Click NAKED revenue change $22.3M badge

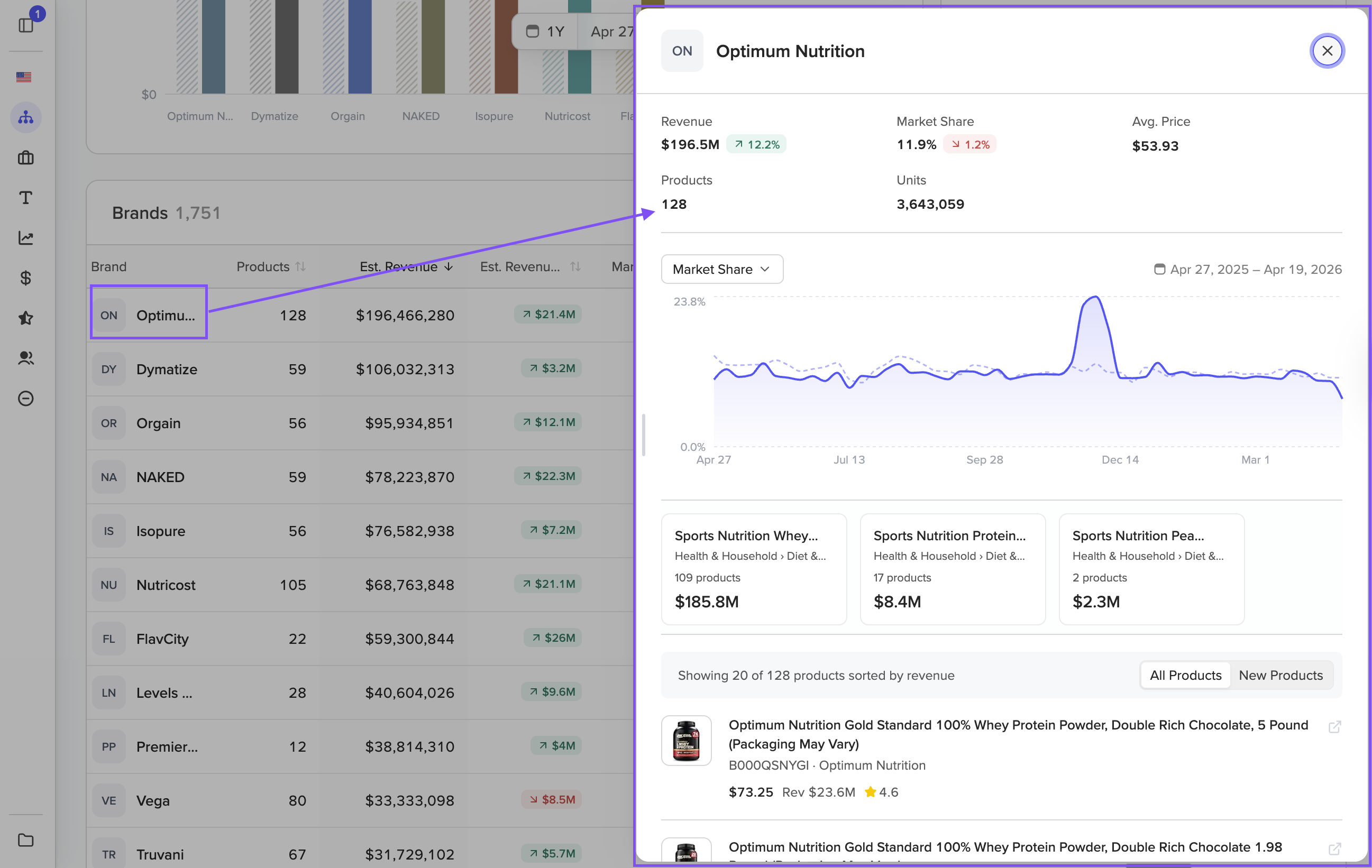[547, 476]
